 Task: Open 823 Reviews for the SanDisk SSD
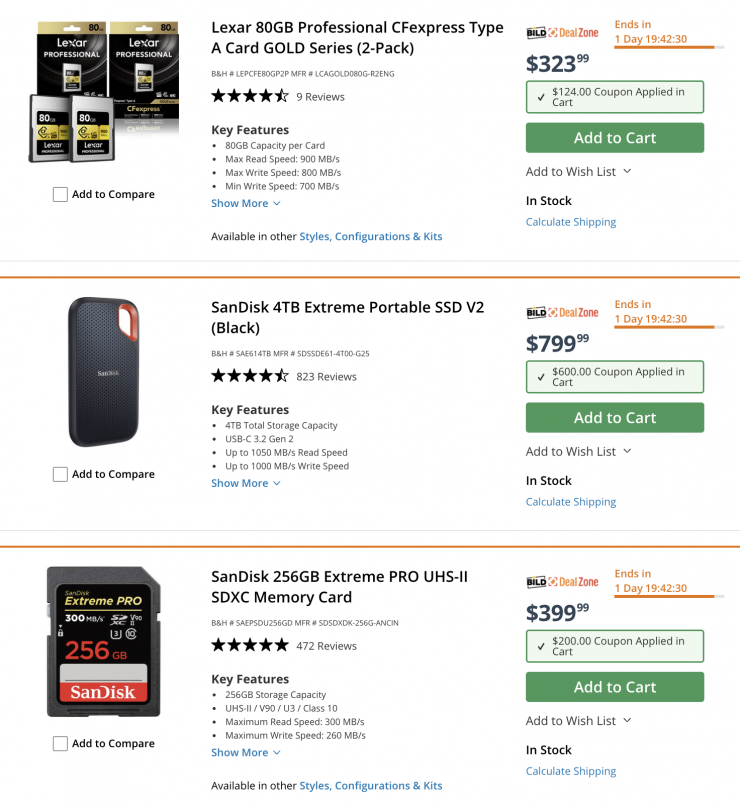click(326, 377)
